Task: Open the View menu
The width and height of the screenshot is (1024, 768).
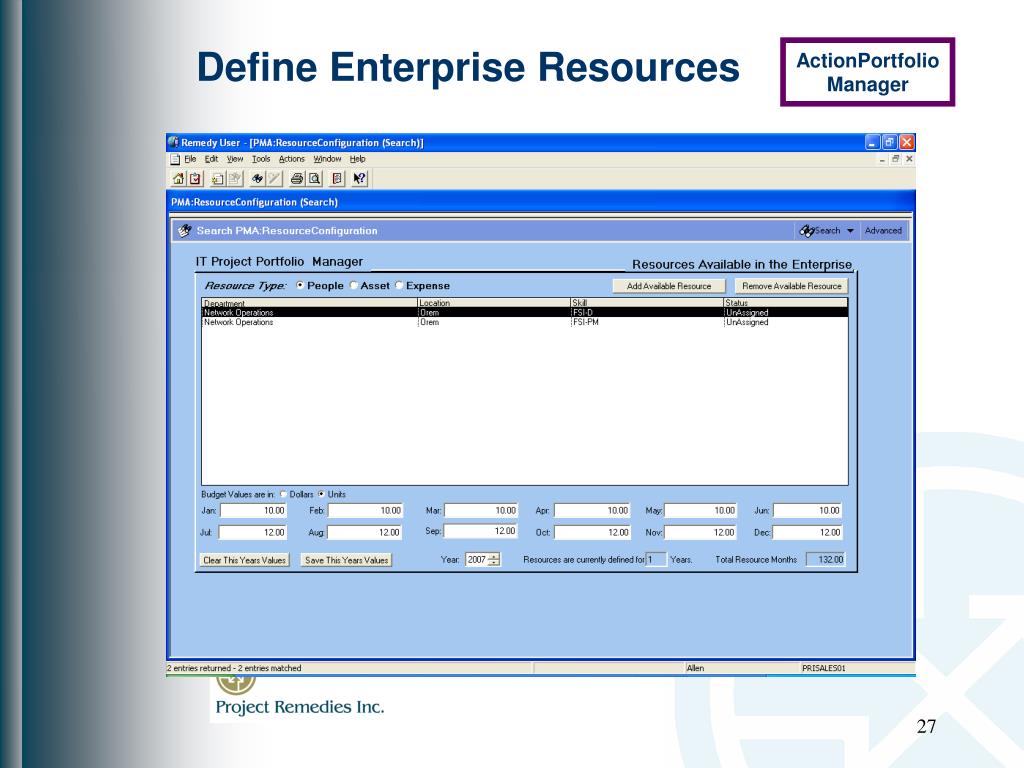Action: click(235, 159)
